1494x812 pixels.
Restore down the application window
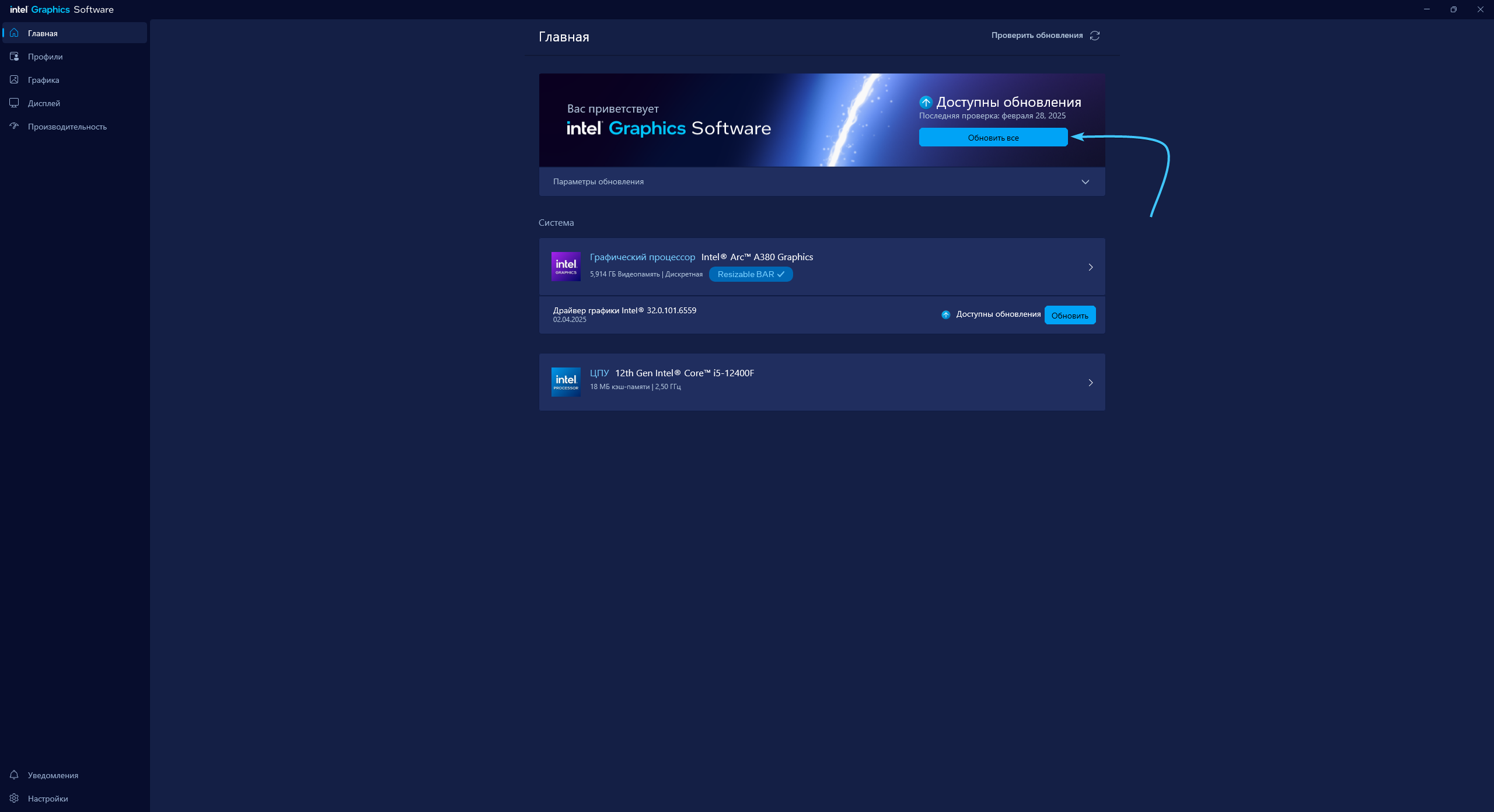tap(1454, 9)
